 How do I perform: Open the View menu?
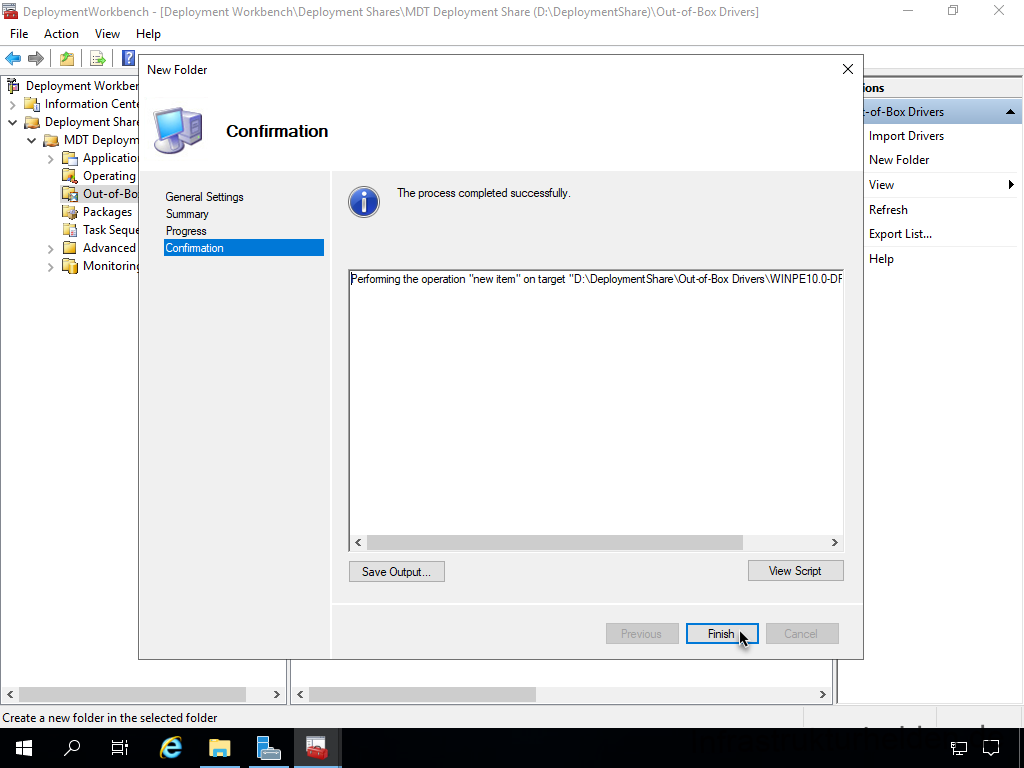click(107, 34)
